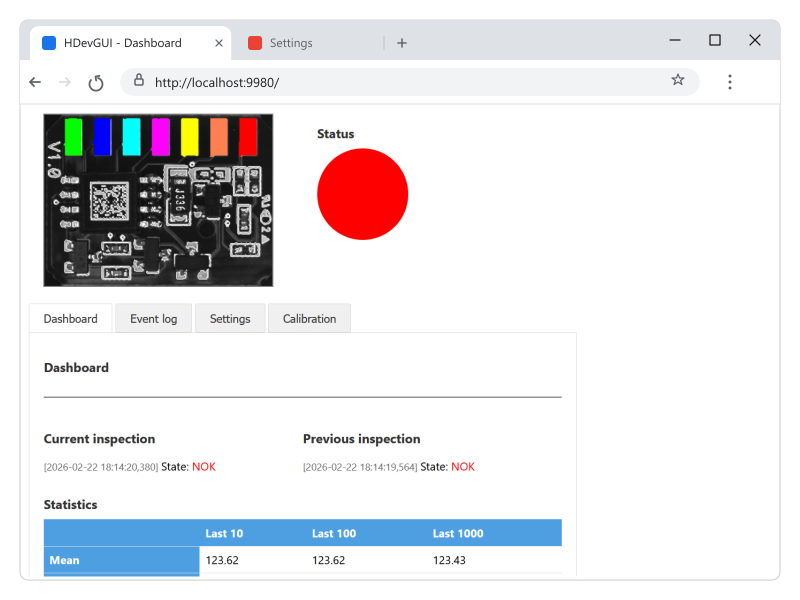Open a new browser tab with the plus
Image resolution: width=800 pixels, height=600 pixels.
pyautogui.click(x=402, y=43)
